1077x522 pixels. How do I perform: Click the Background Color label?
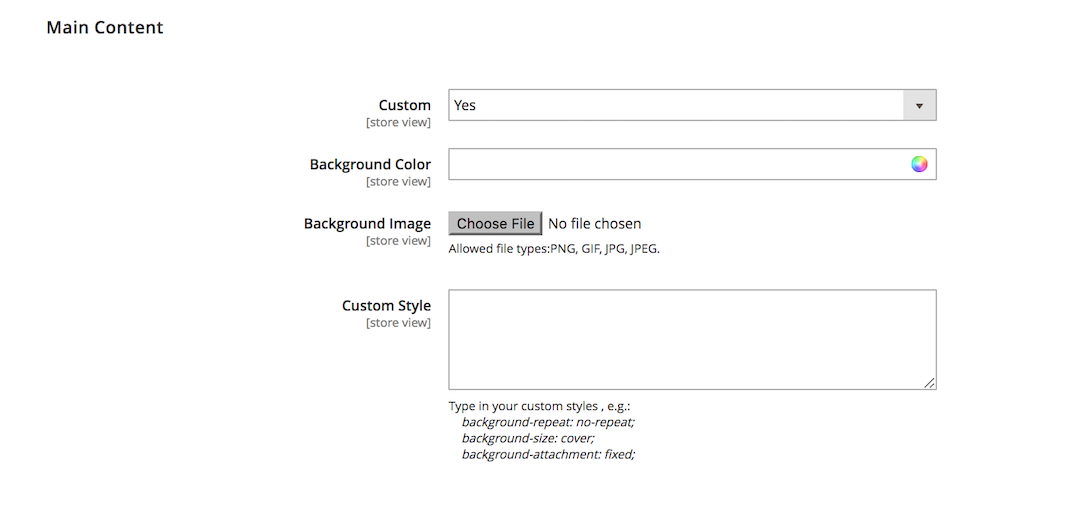pyautogui.click(x=370, y=164)
